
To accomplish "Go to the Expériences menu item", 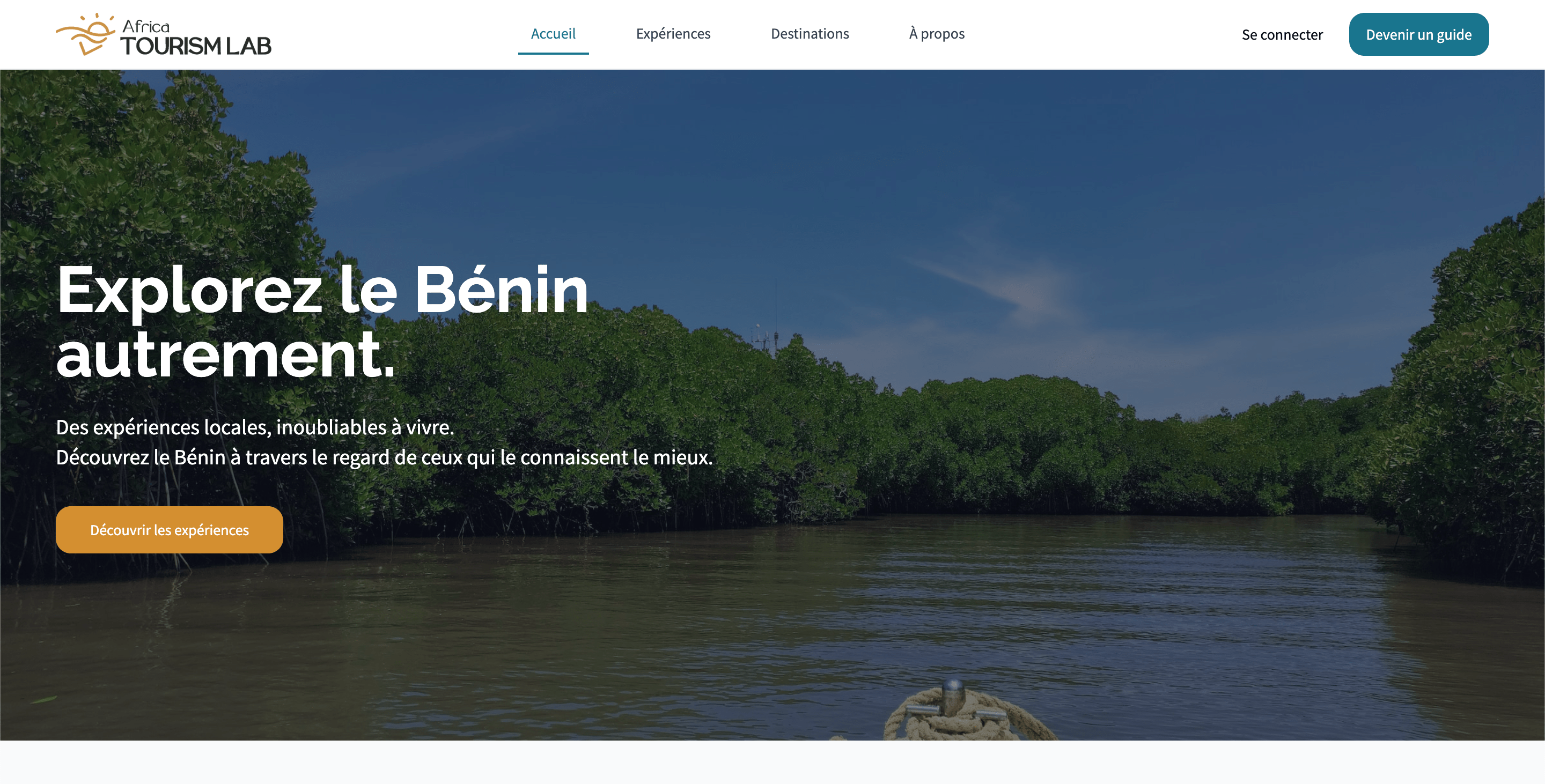I will pyautogui.click(x=673, y=34).
